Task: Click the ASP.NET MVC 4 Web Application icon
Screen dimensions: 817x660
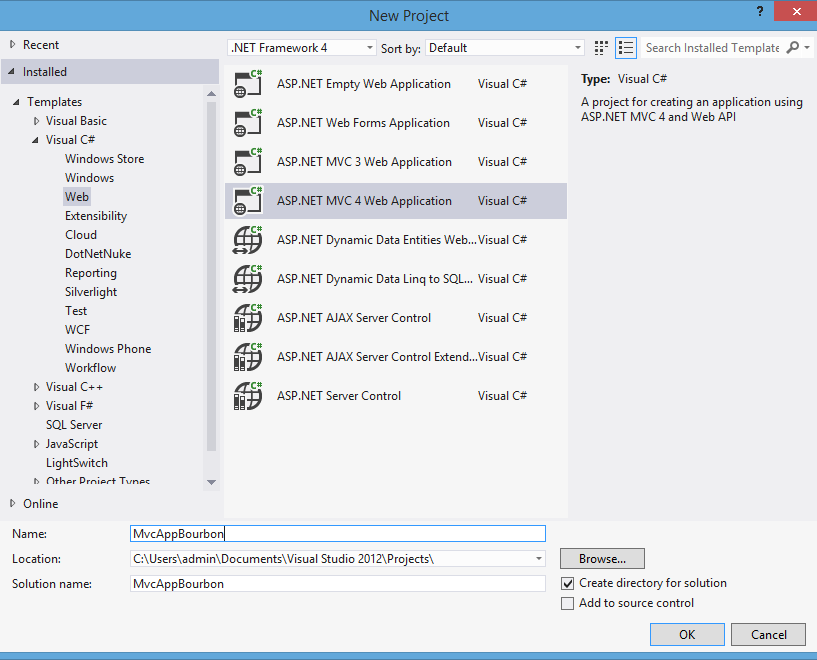Action: coord(247,201)
